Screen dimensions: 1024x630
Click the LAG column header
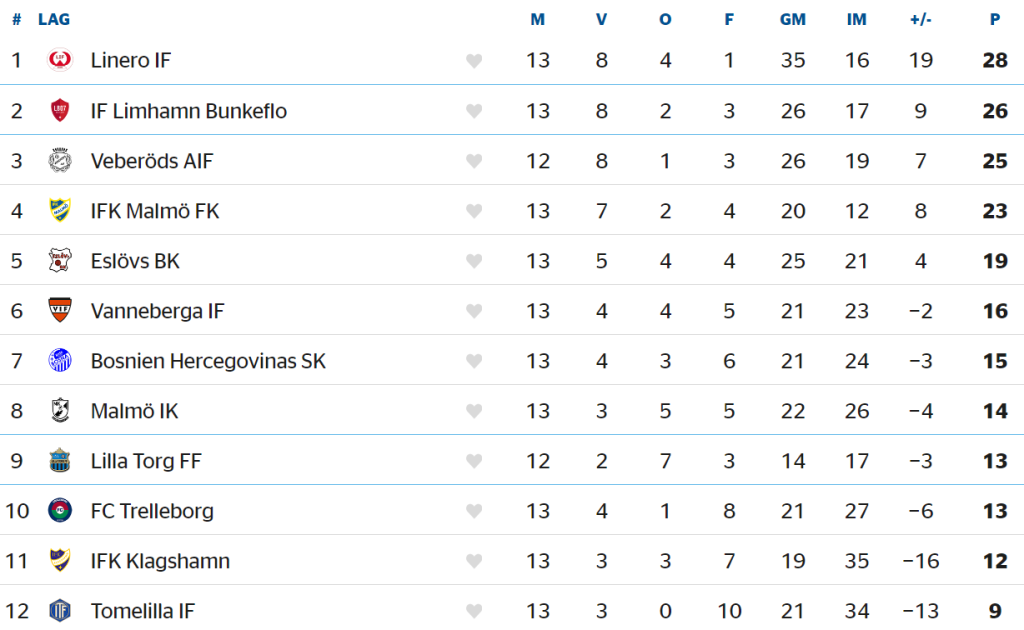(x=54, y=20)
